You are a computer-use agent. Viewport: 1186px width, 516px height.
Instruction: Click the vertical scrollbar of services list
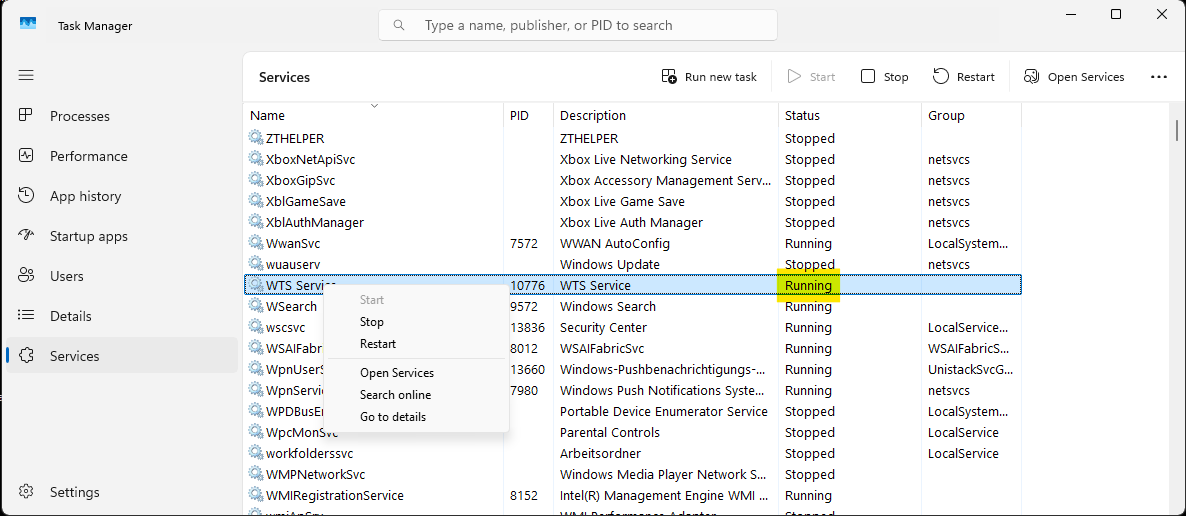tap(1177, 300)
